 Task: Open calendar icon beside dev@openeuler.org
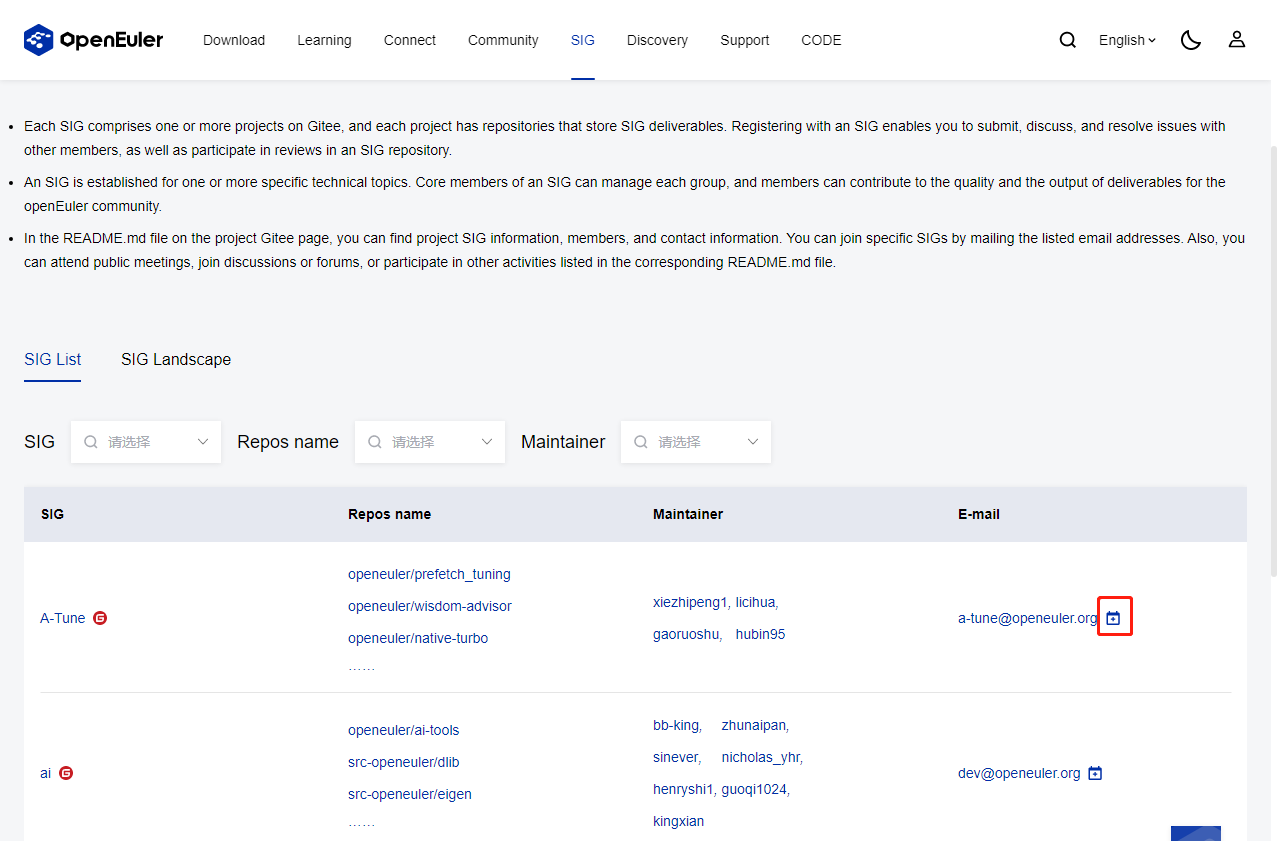pos(1095,773)
